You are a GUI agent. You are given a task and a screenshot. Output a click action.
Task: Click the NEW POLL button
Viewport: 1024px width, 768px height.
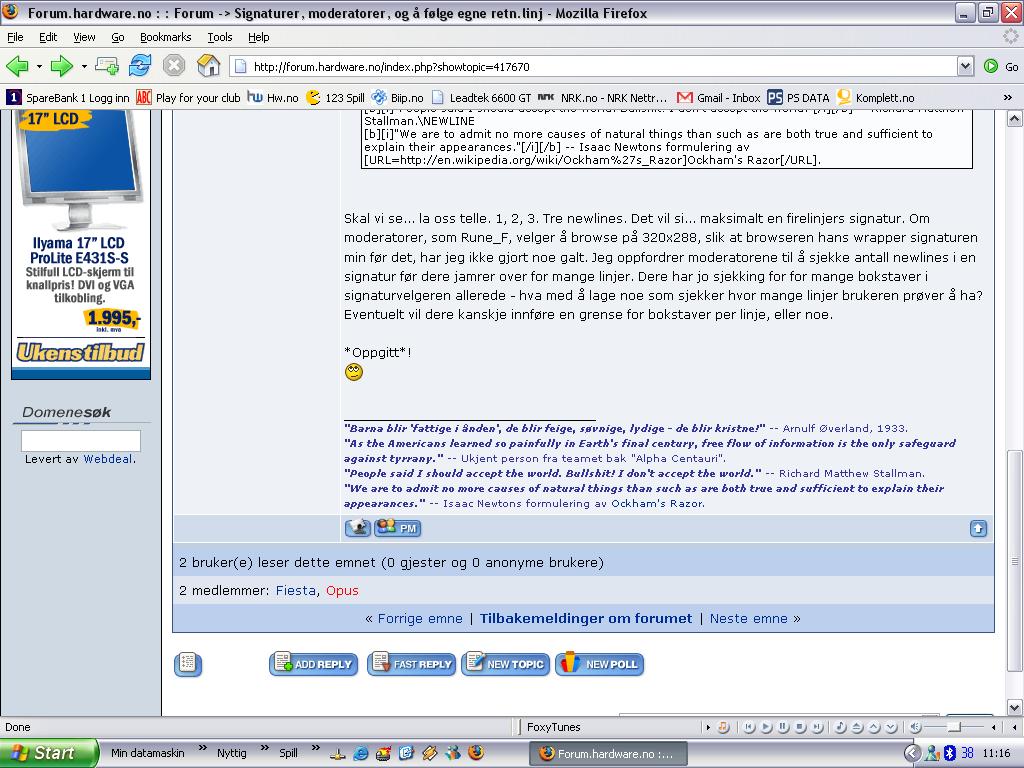click(x=600, y=664)
